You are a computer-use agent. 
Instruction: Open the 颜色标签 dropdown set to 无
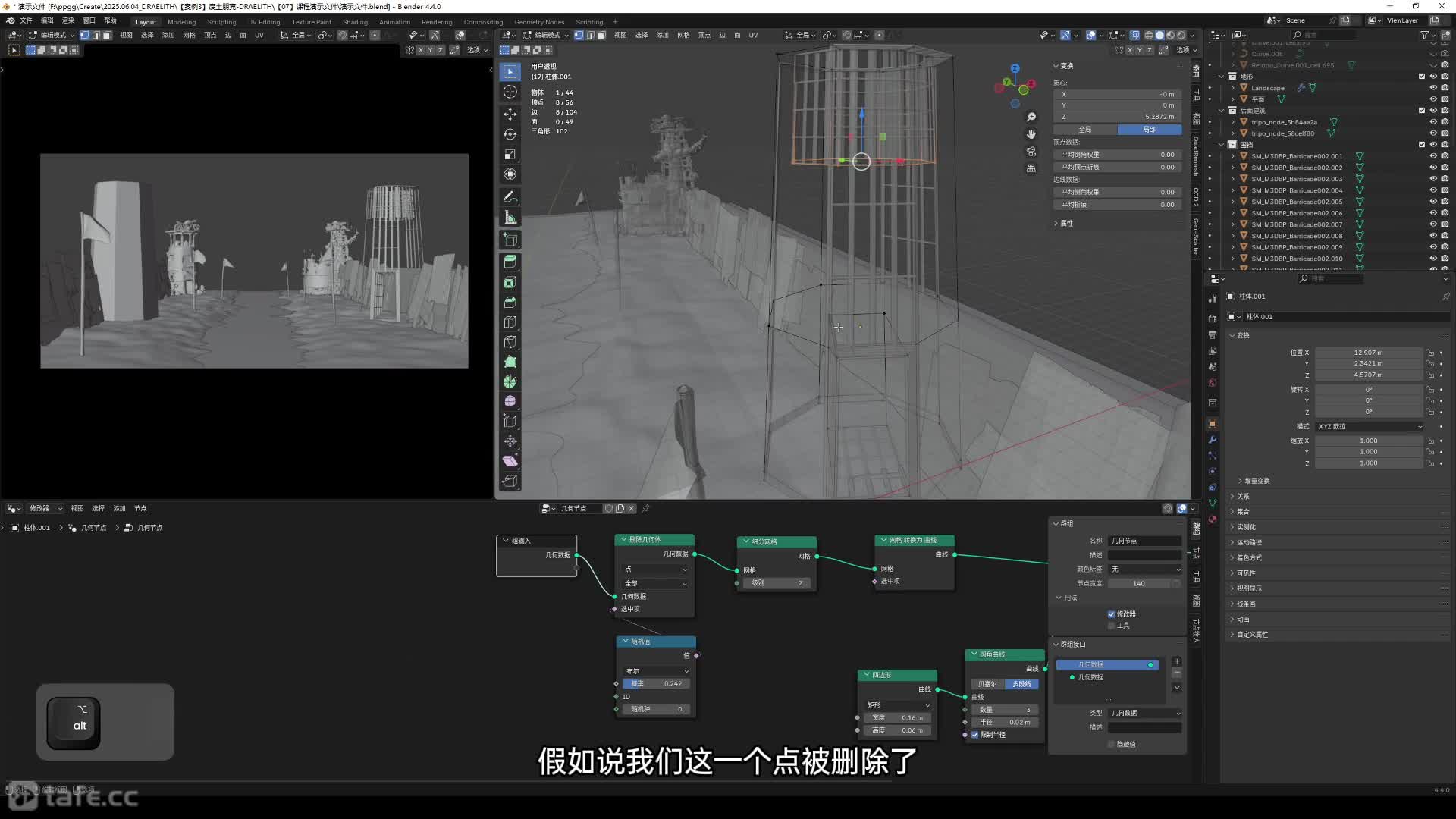pos(1145,570)
